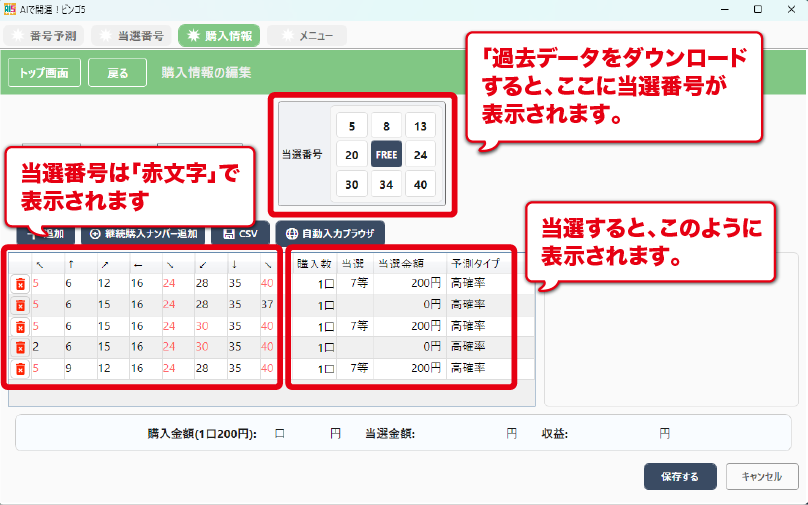Click 8 in the 当選番号 grid
The width and height of the screenshot is (808, 505).
pyautogui.click(x=386, y=126)
